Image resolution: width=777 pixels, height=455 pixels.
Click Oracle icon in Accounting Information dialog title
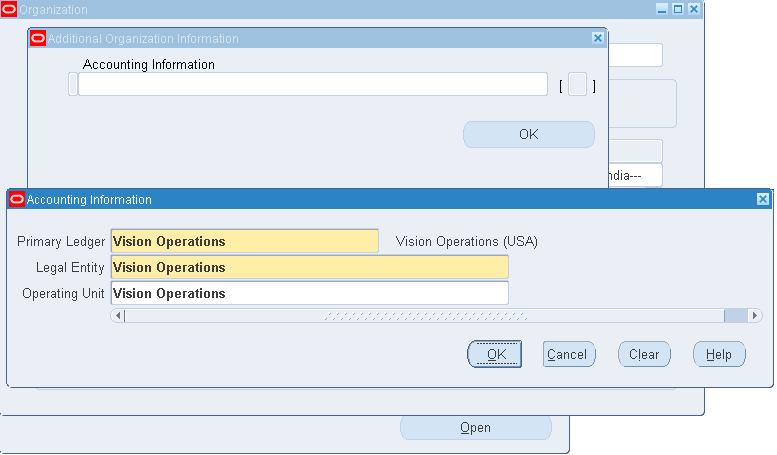16,200
